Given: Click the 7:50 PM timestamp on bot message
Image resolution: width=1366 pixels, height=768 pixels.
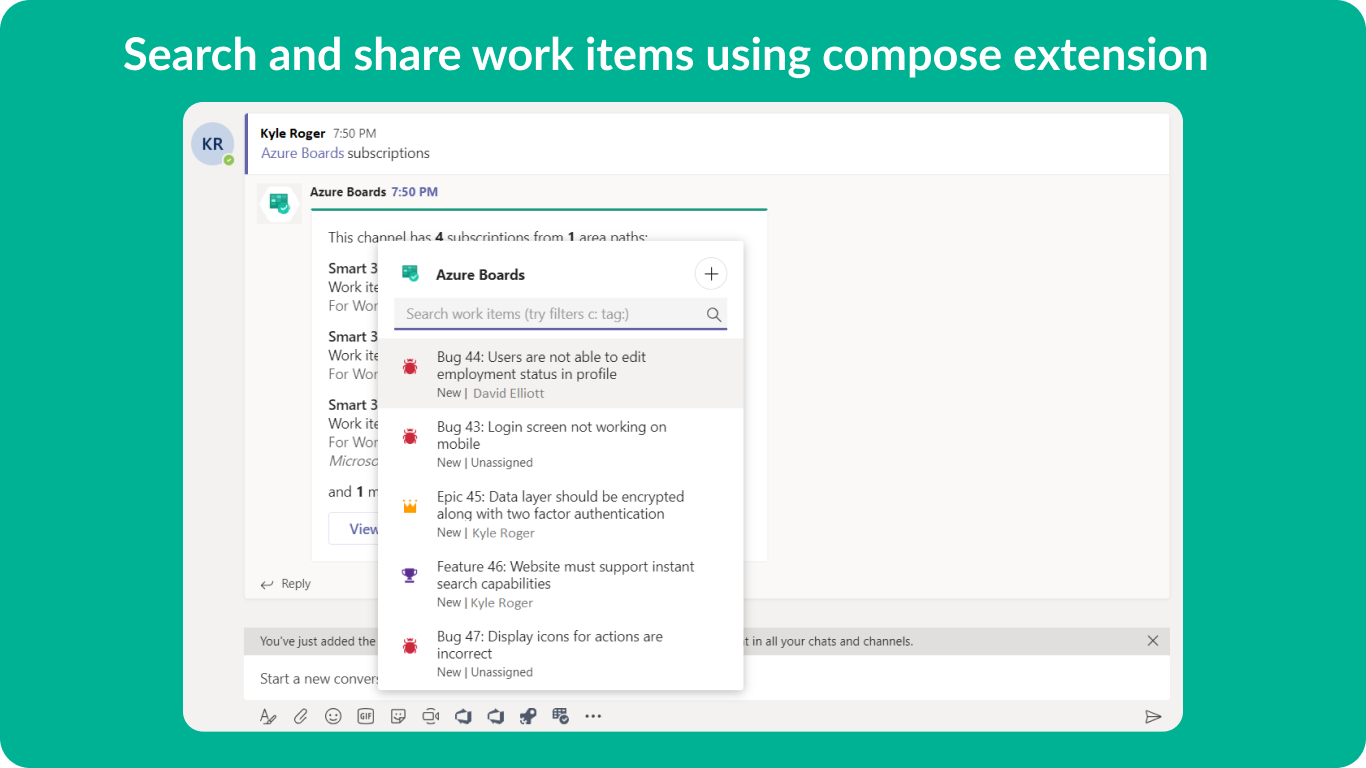Looking at the screenshot, I should [415, 192].
